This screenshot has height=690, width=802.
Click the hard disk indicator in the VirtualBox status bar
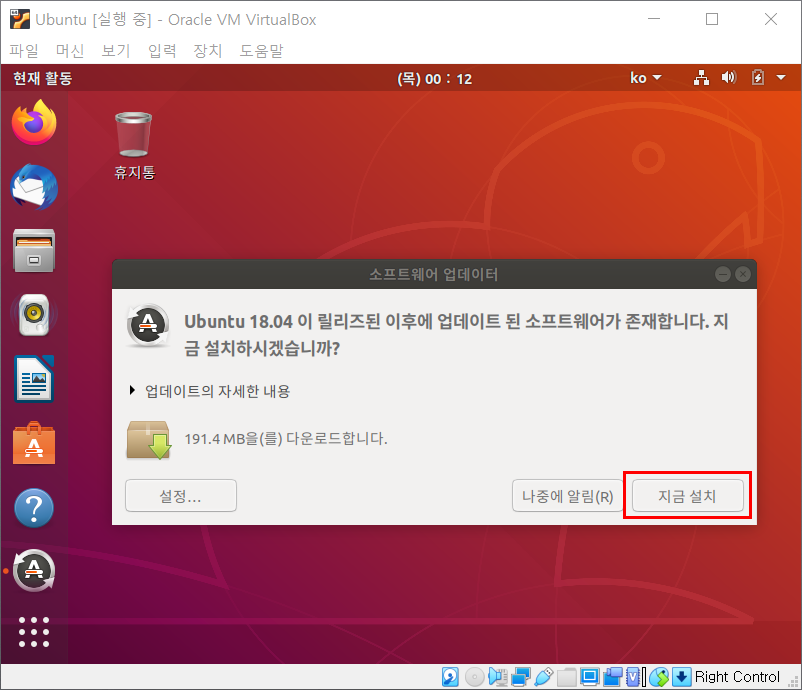point(450,677)
